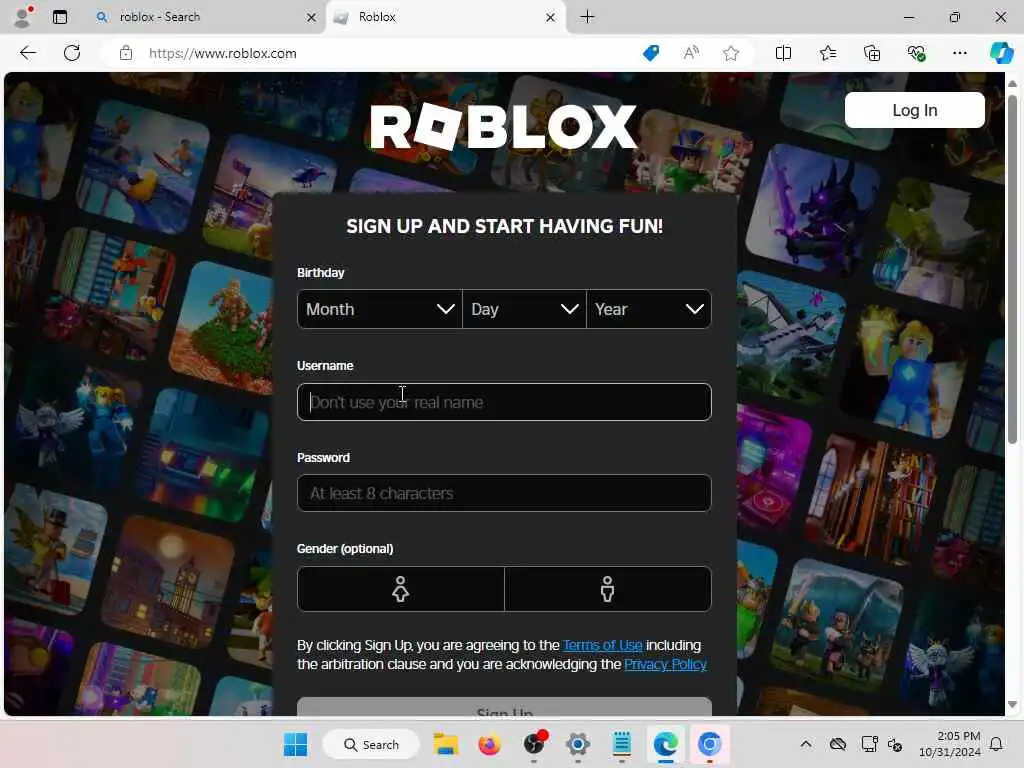Click the scrollbar up arrow
The width and height of the screenshot is (1024, 768).
pyautogui.click(x=1012, y=84)
